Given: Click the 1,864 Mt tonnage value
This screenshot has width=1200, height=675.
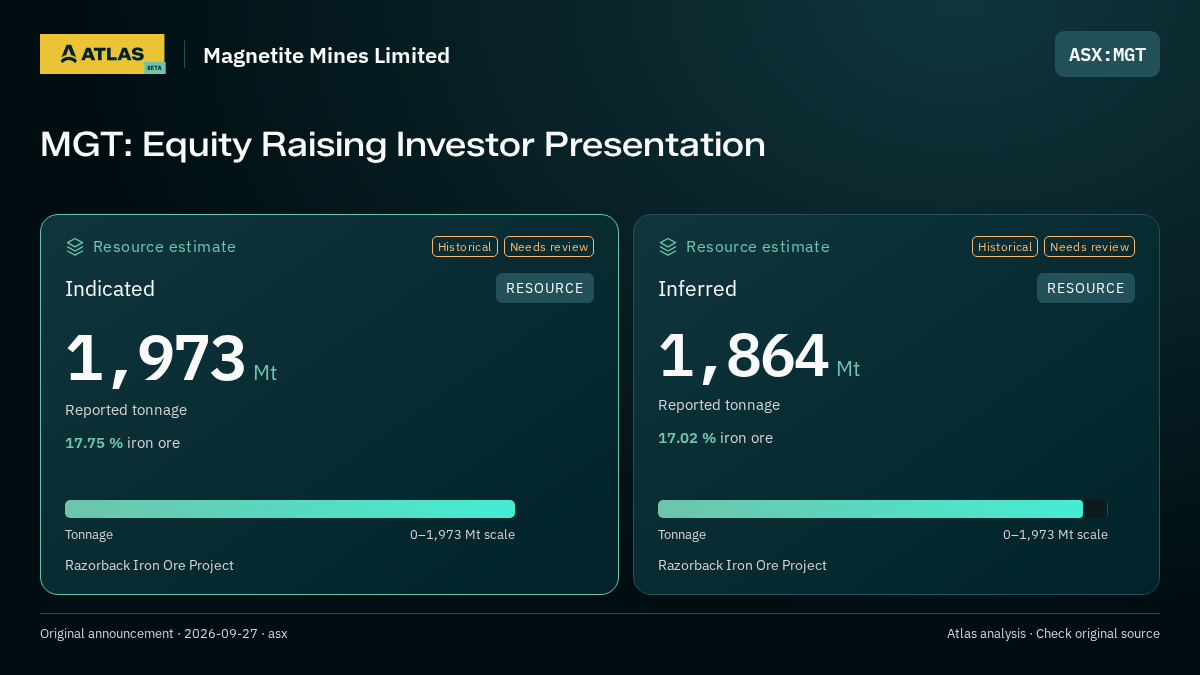Looking at the screenshot, I should 759,357.
